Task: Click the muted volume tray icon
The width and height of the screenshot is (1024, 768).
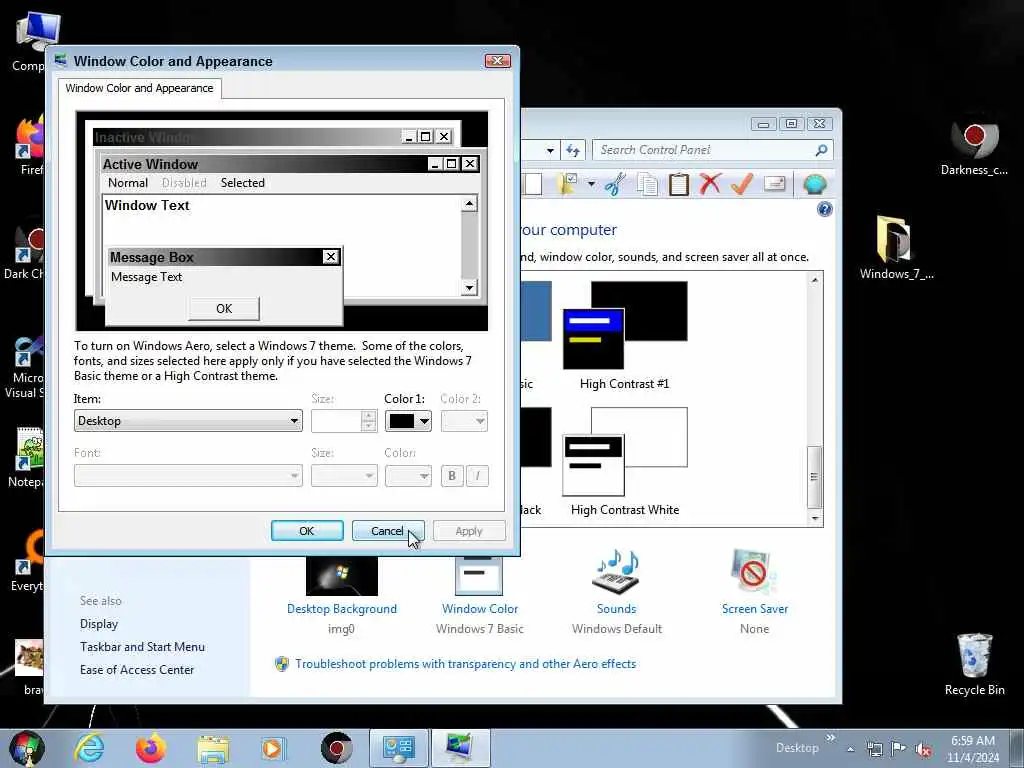Action: 923,749
